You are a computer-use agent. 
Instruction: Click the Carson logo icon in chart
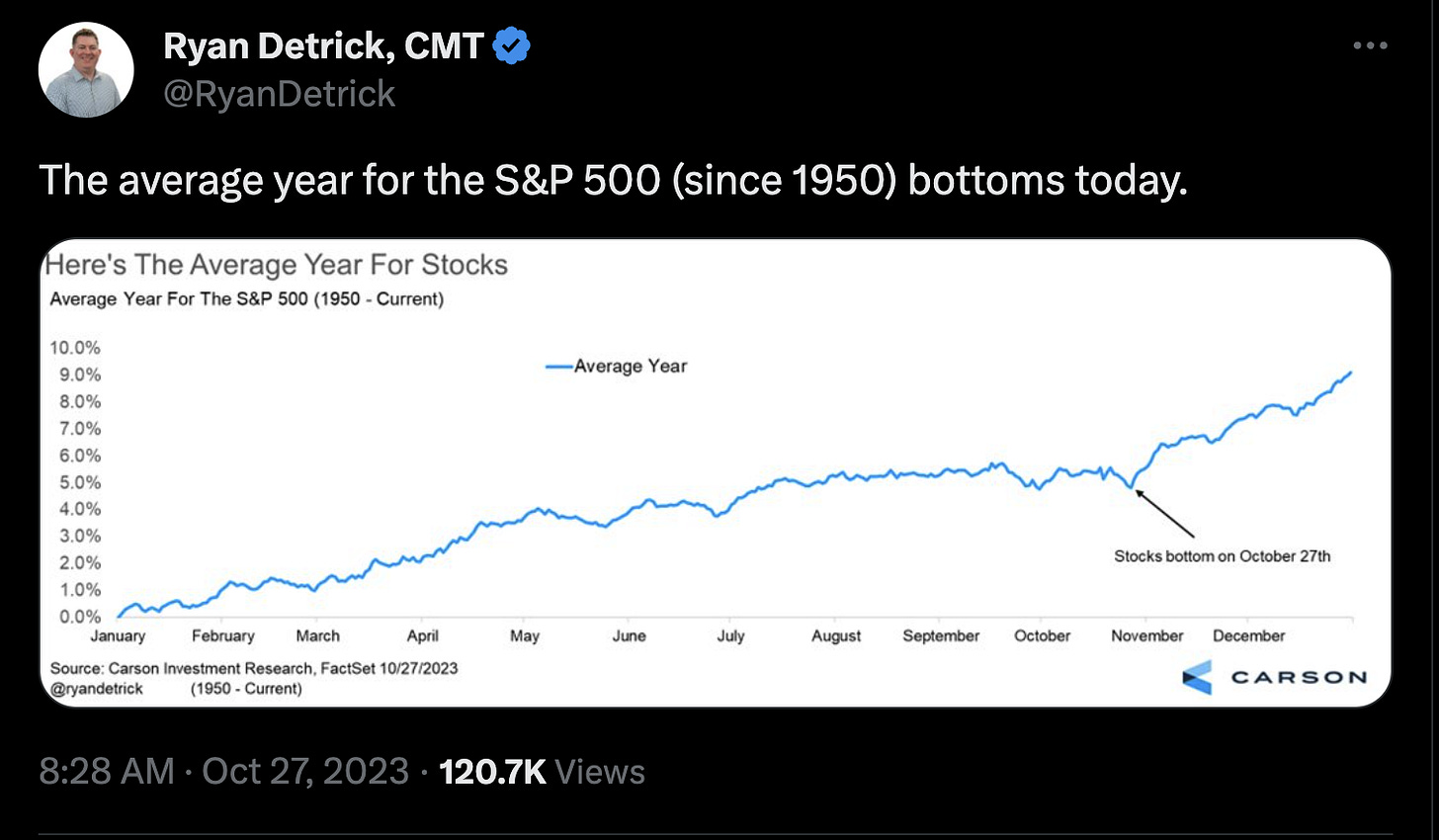coord(1197,678)
